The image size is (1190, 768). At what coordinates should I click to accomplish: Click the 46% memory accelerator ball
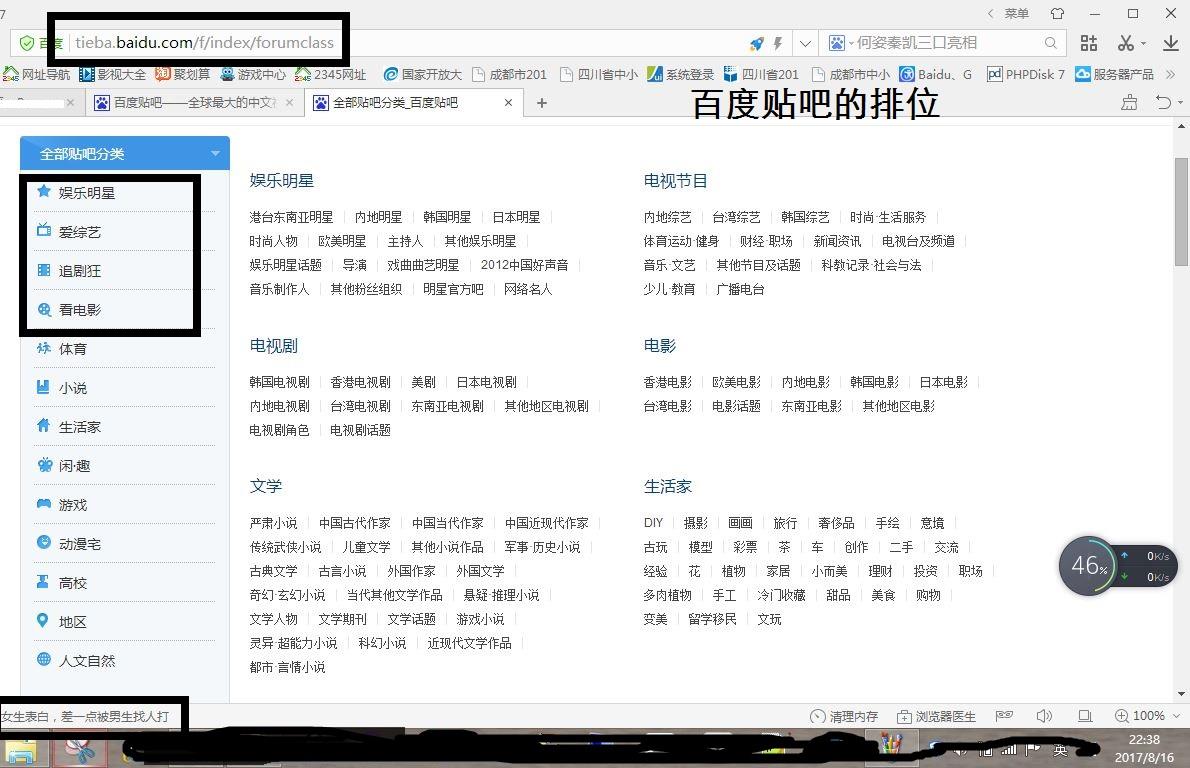pyautogui.click(x=1088, y=566)
